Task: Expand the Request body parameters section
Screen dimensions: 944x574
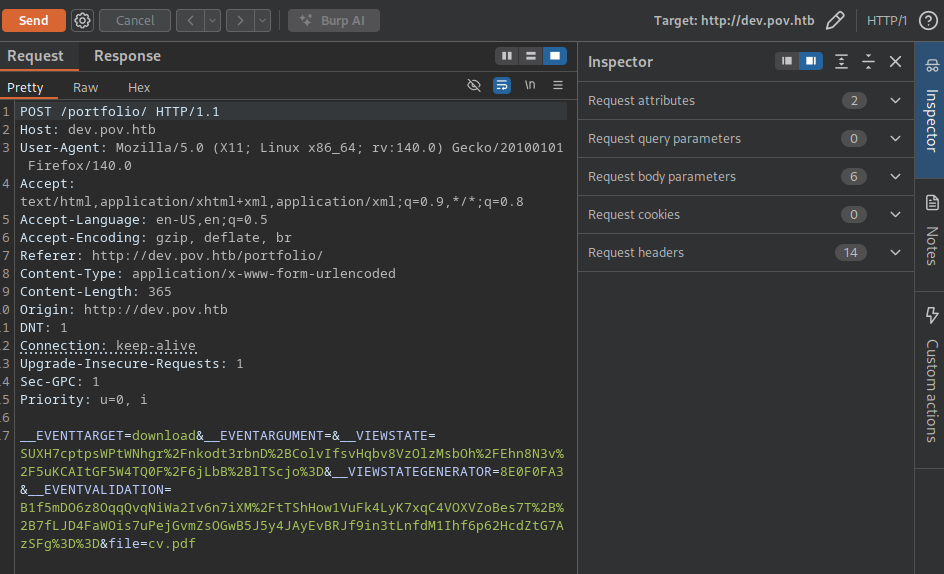Action: coord(895,177)
